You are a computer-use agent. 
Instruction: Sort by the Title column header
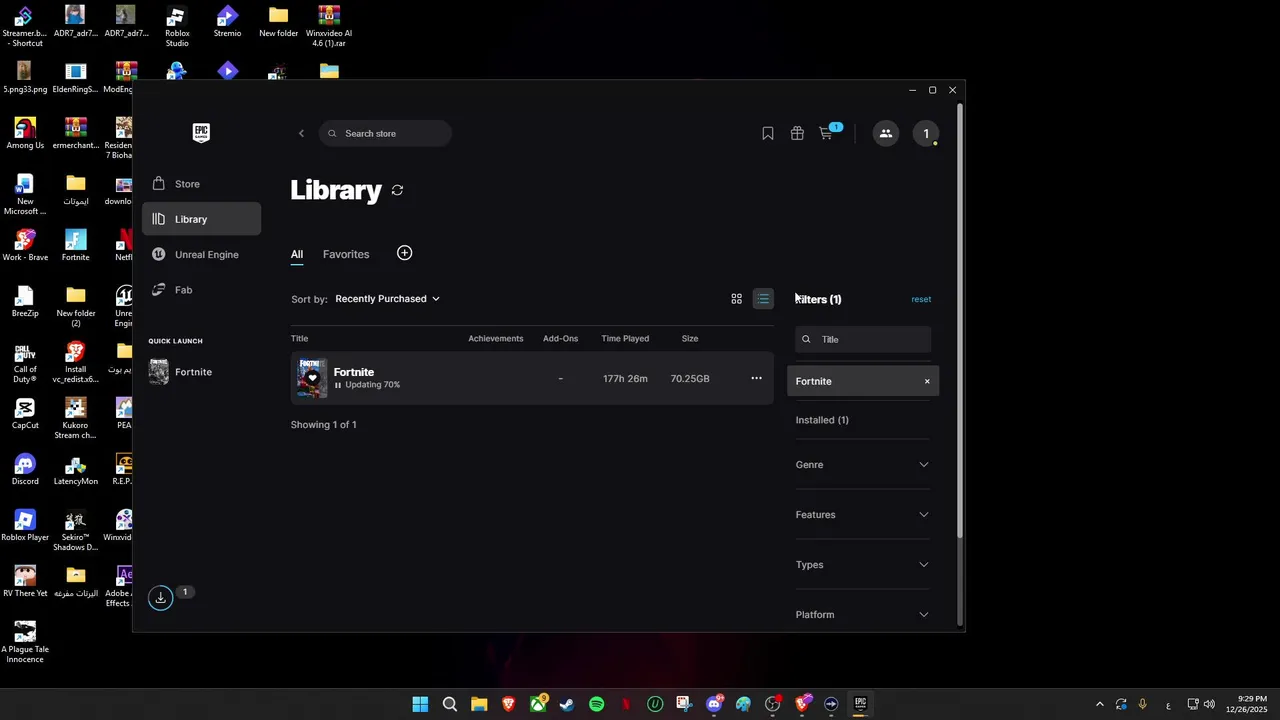(x=299, y=338)
